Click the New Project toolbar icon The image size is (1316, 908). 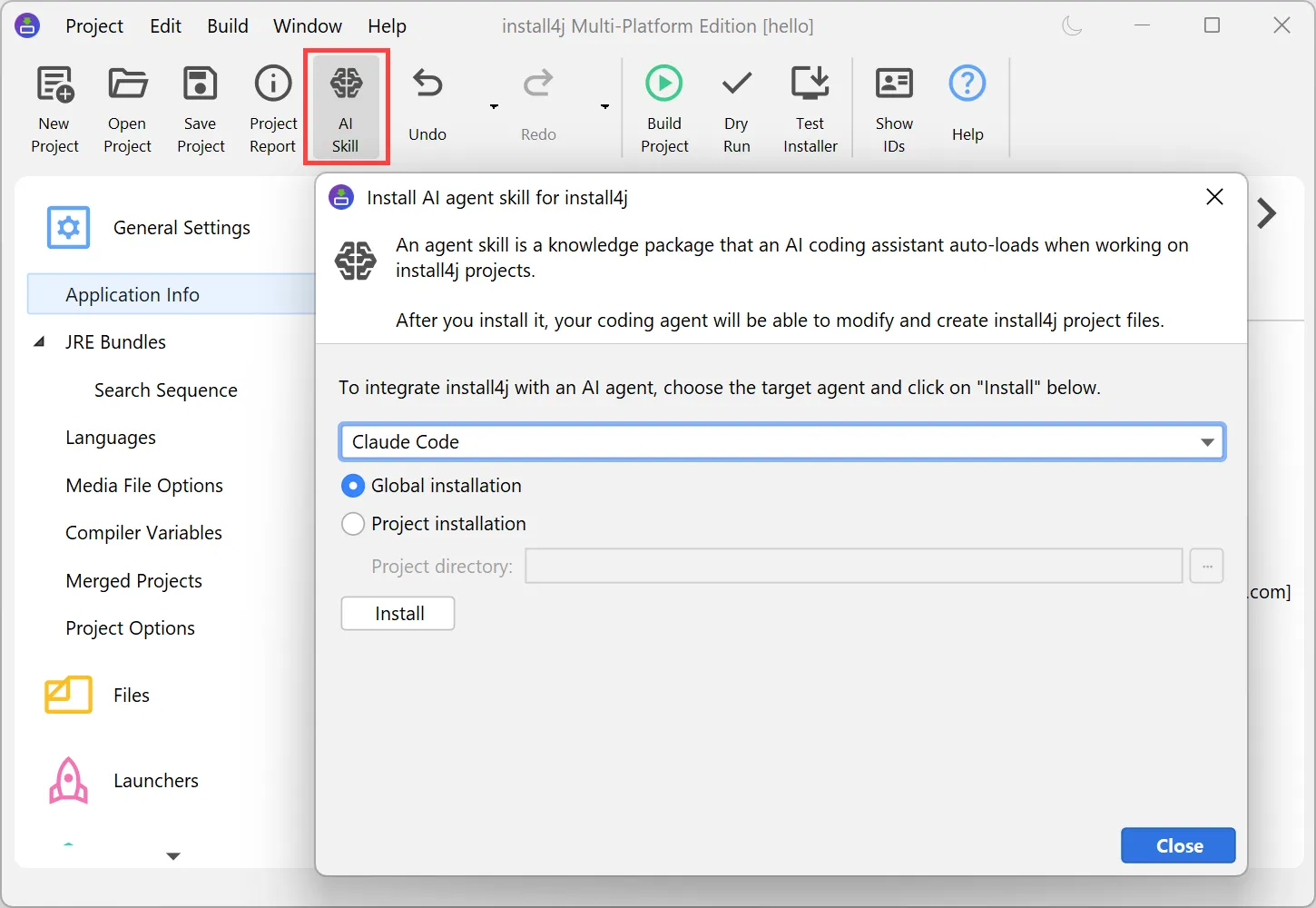pos(54,84)
